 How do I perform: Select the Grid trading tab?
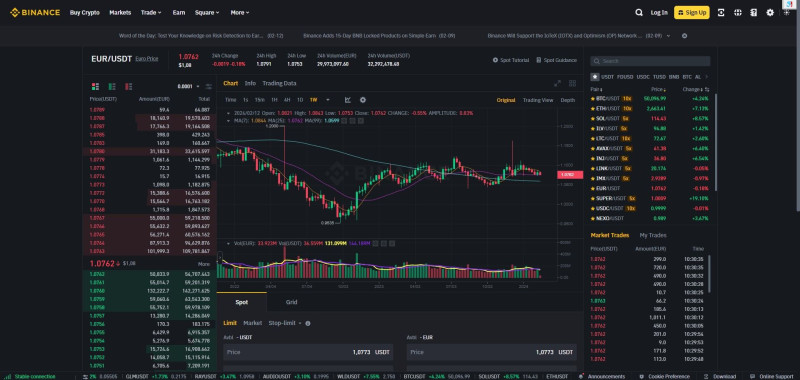(291, 302)
